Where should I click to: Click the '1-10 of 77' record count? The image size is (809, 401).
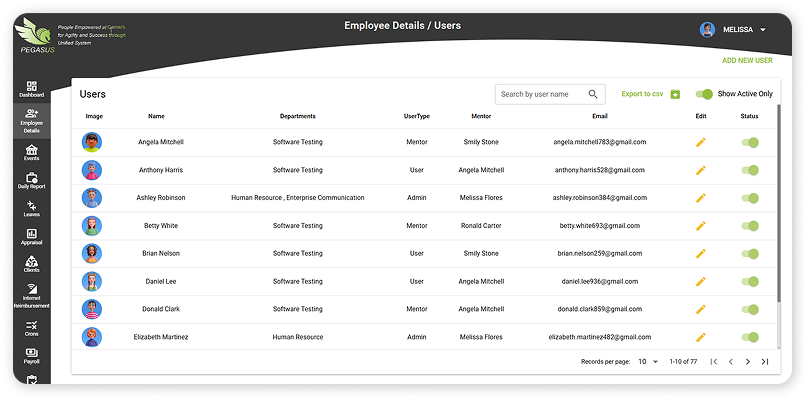pyautogui.click(x=683, y=362)
